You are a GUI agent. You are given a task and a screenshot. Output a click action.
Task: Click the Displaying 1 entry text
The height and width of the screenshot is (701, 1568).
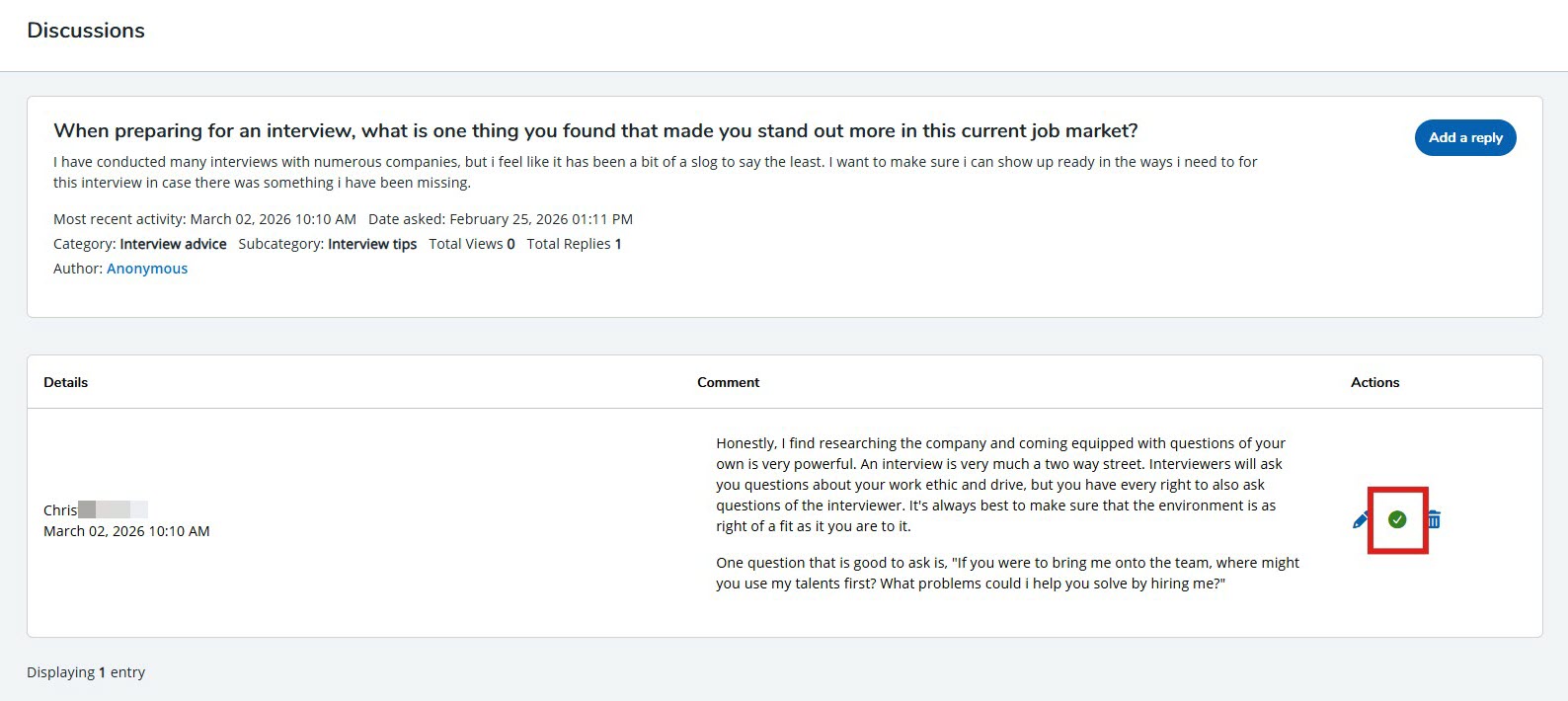click(86, 672)
